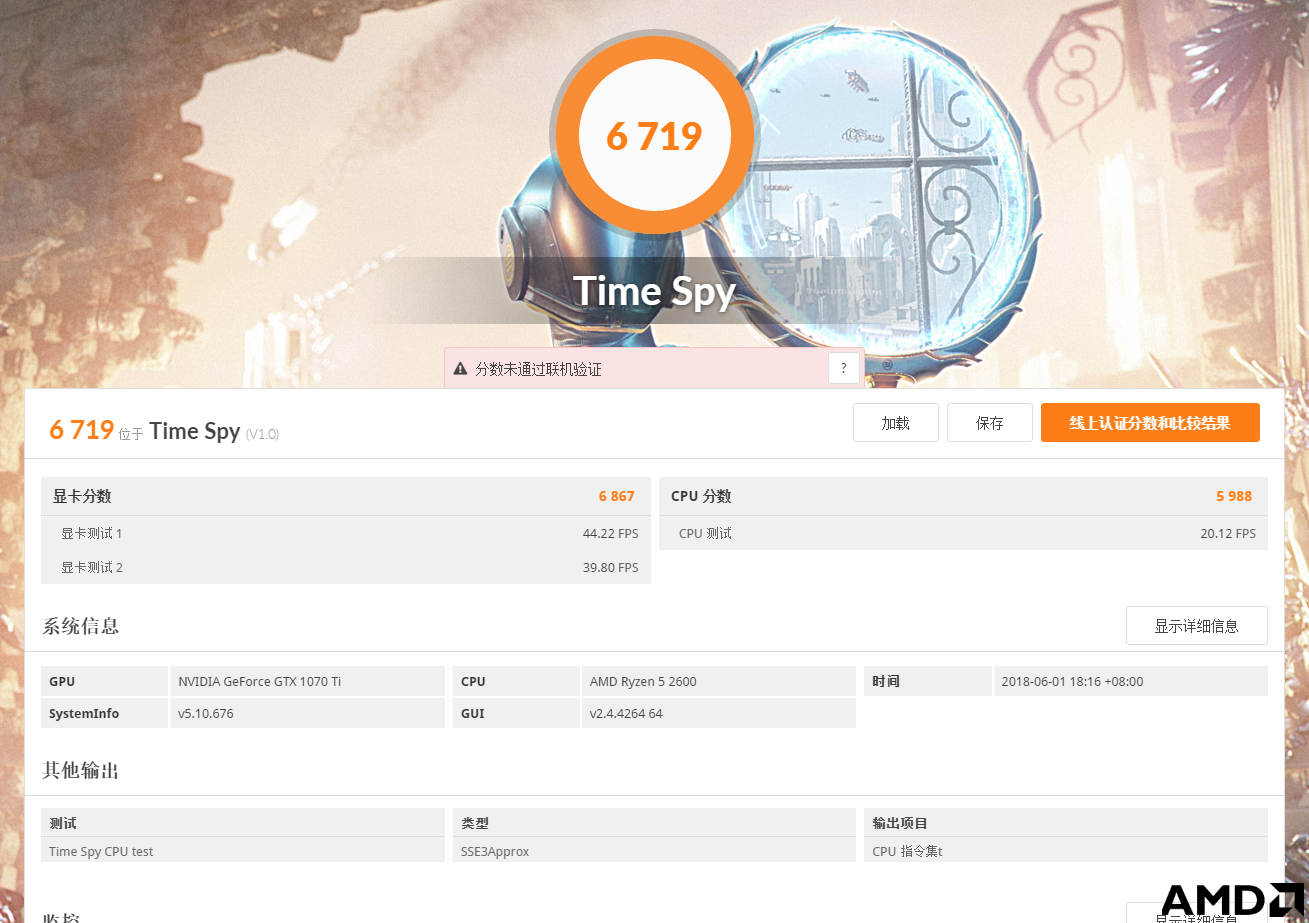1309x923 pixels.
Task: Click the 测试 column header
Action: tap(243, 823)
